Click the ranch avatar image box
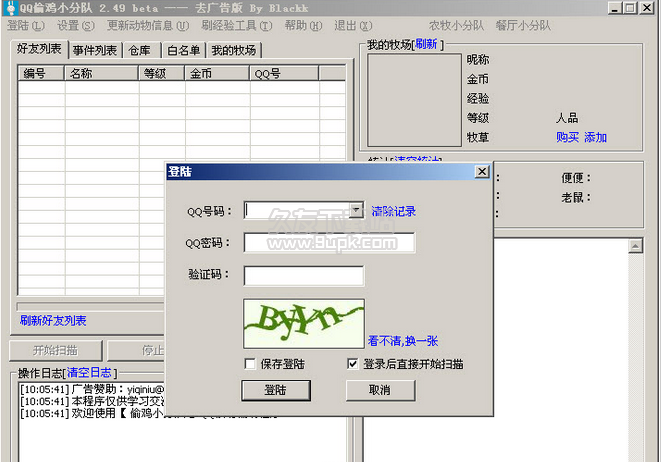661x462 pixels. click(414, 100)
